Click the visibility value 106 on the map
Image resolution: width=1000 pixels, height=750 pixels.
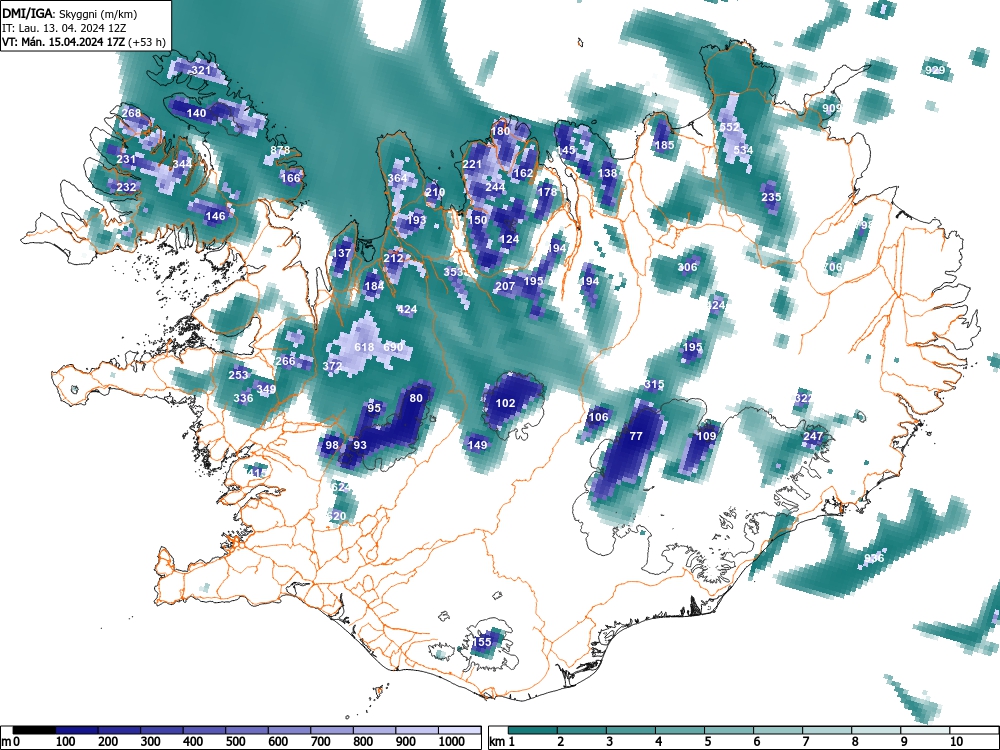tap(598, 417)
